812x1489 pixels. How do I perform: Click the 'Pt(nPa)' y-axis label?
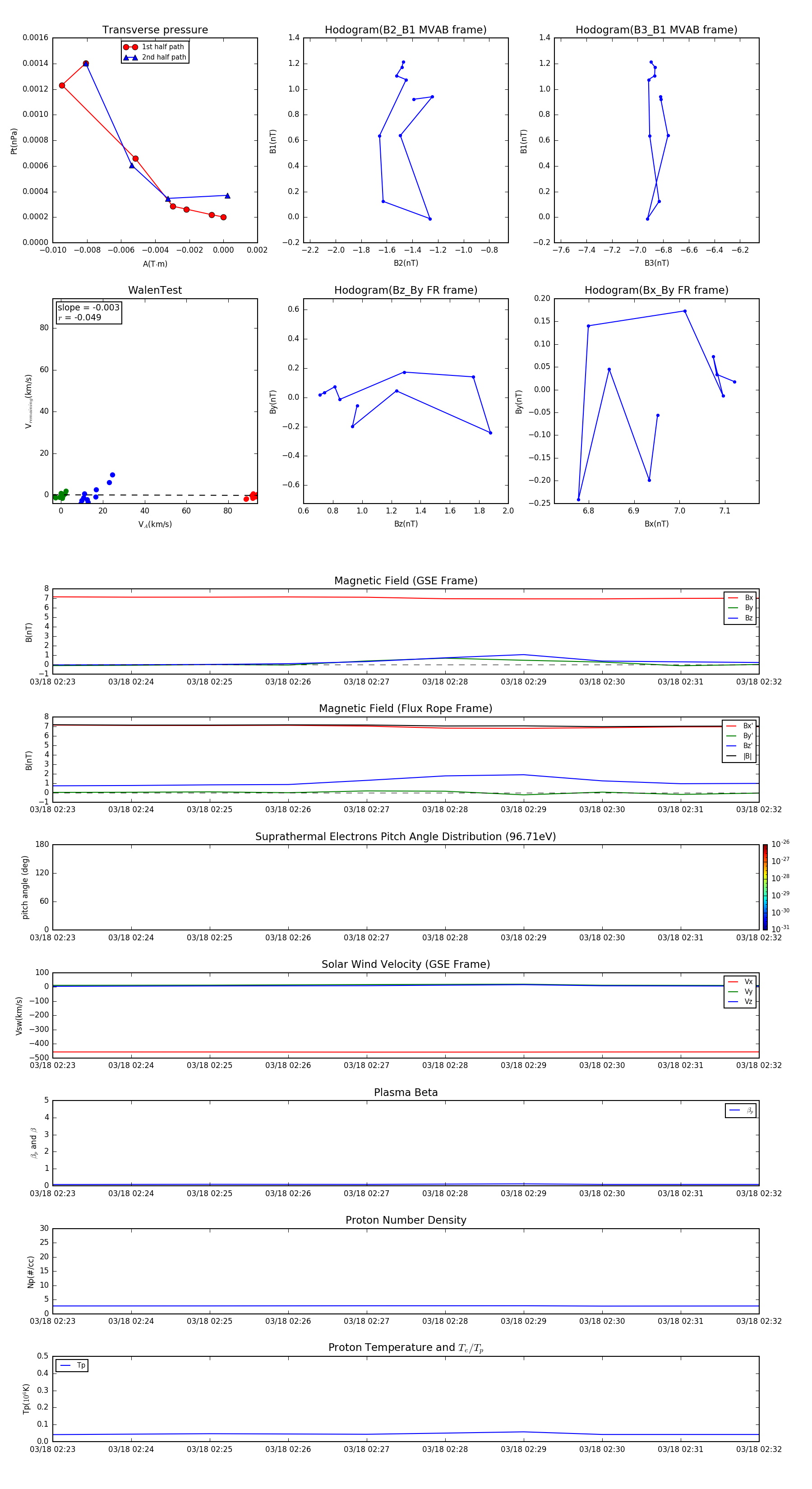click(14, 141)
